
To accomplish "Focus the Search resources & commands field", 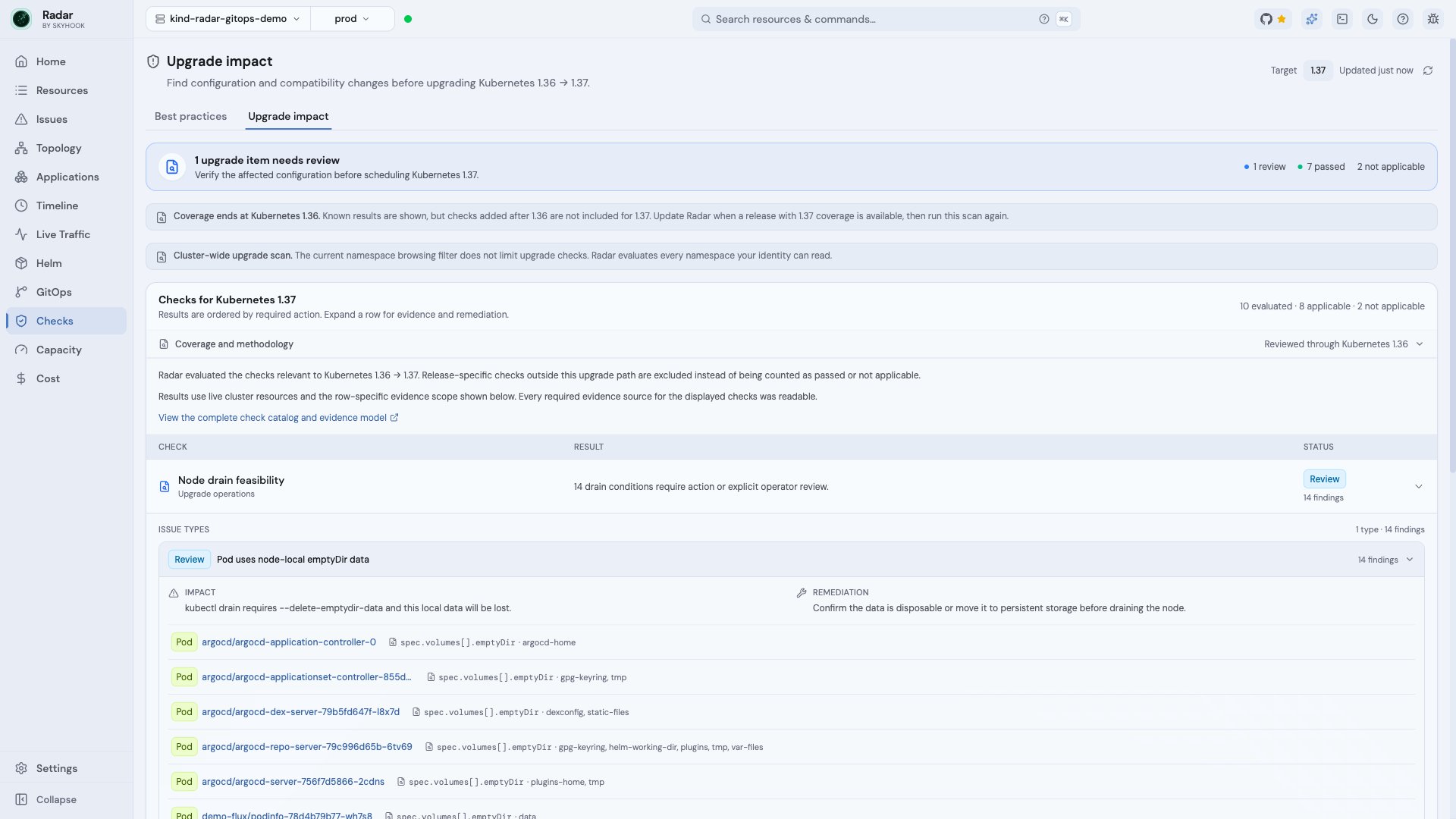I will 886,19.
